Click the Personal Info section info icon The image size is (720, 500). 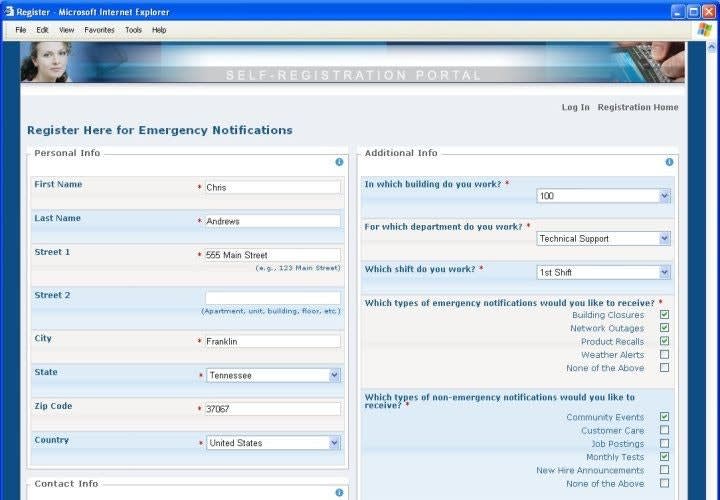(x=339, y=161)
